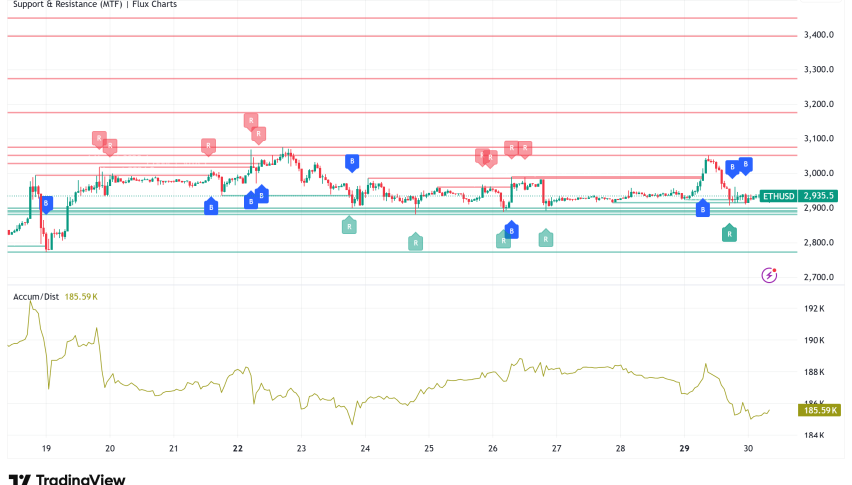Image resolution: width=852 pixels, height=485 pixels.
Task: Click the green R marker below date 25
Action: coord(415,241)
